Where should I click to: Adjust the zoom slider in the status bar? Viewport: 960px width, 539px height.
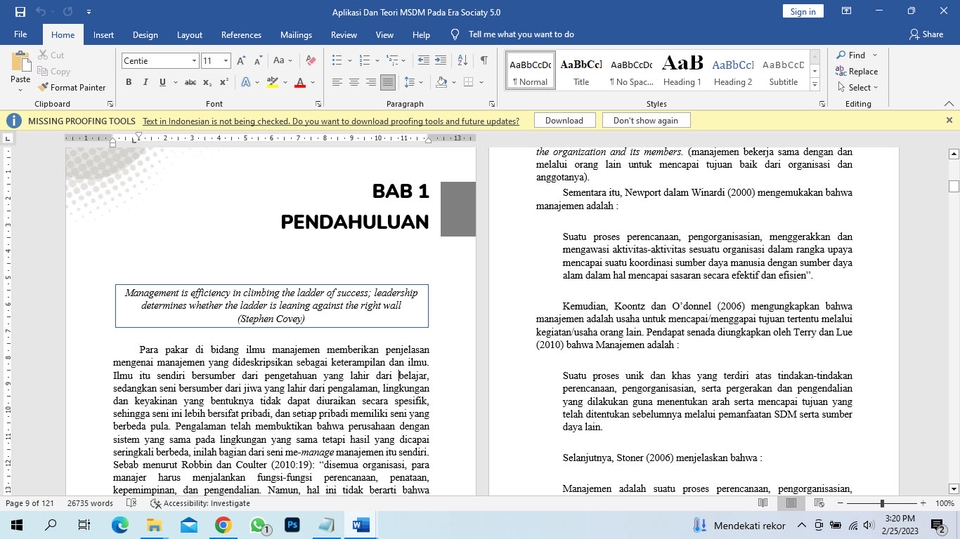pos(882,503)
